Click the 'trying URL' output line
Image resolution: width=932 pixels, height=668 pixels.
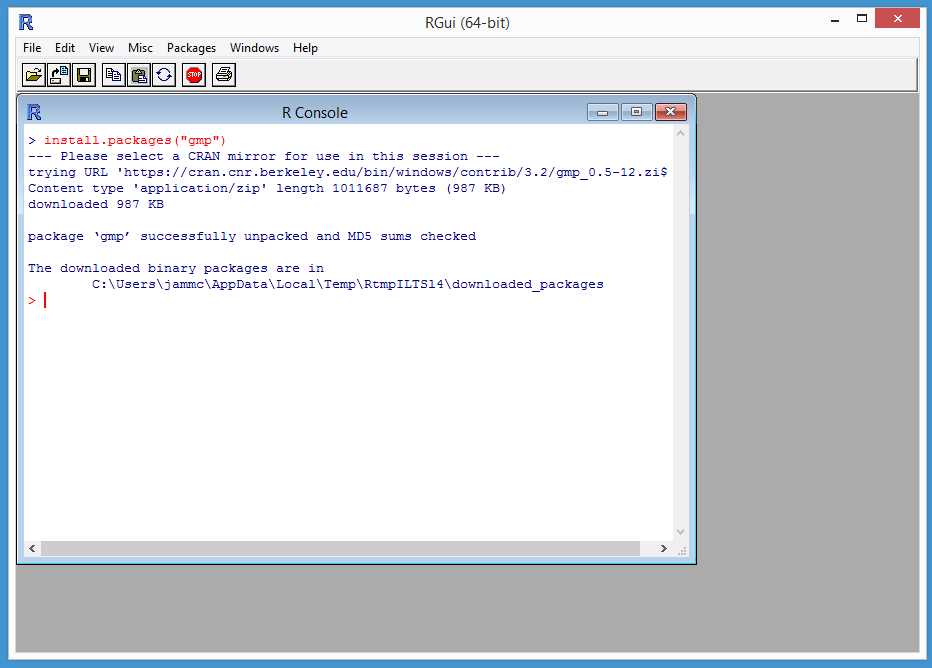(348, 172)
